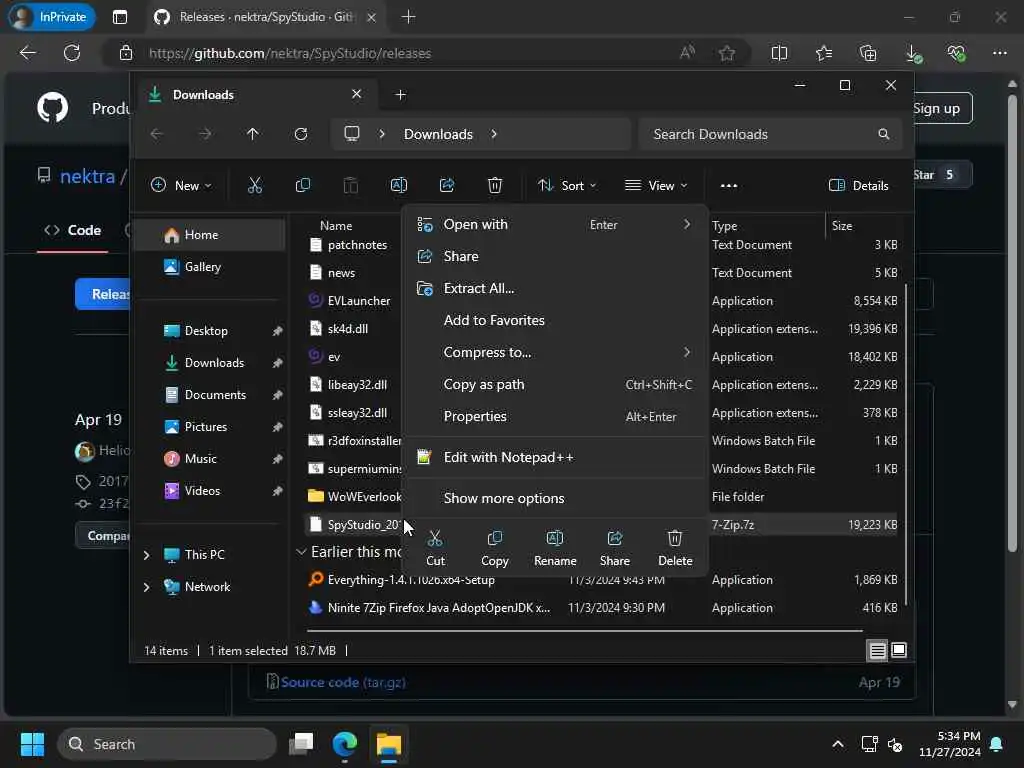This screenshot has width=1024, height=768.
Task: Go up one folder with the up arrow
Action: point(253,134)
